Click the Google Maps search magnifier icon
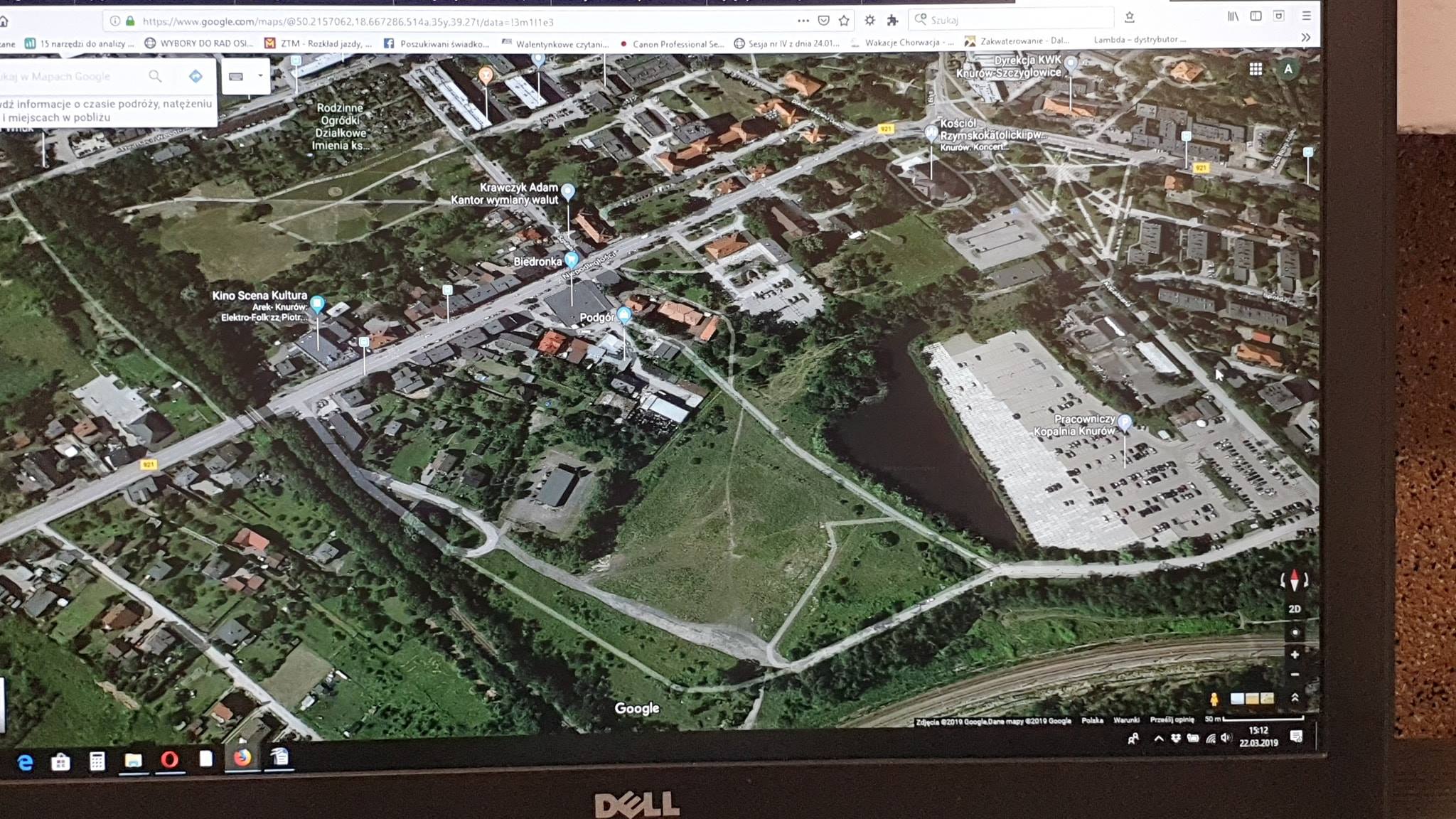1456x819 pixels. (155, 76)
